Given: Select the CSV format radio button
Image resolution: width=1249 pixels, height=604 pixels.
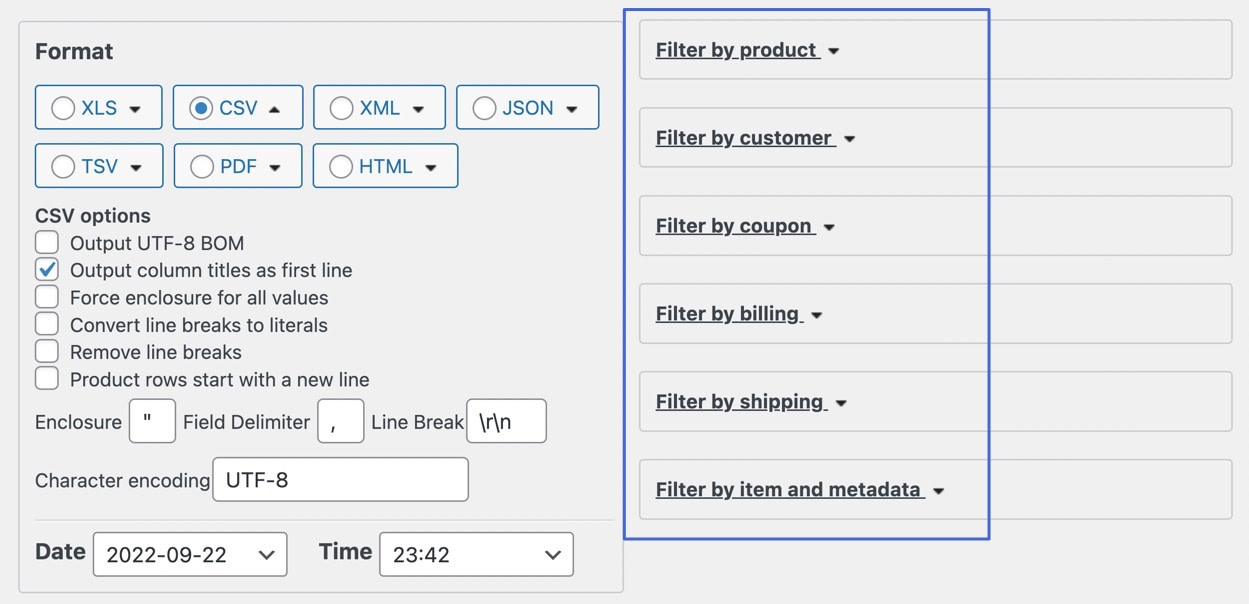Looking at the screenshot, I should point(201,108).
